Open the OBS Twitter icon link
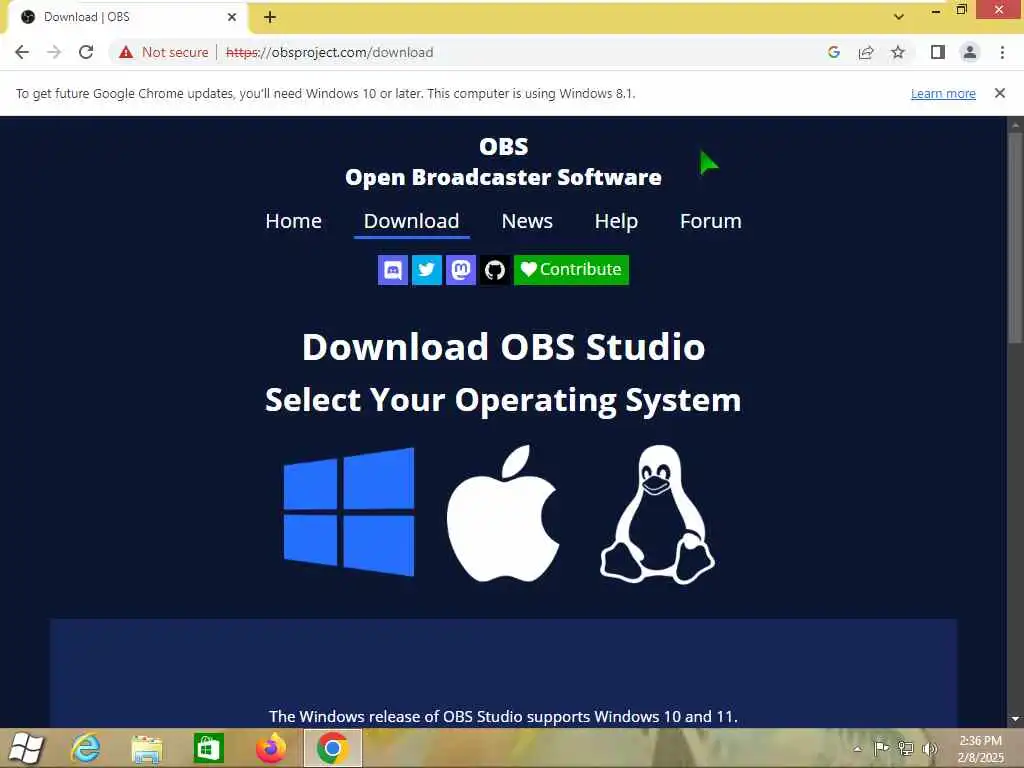This screenshot has height=768, width=1024. pos(426,270)
